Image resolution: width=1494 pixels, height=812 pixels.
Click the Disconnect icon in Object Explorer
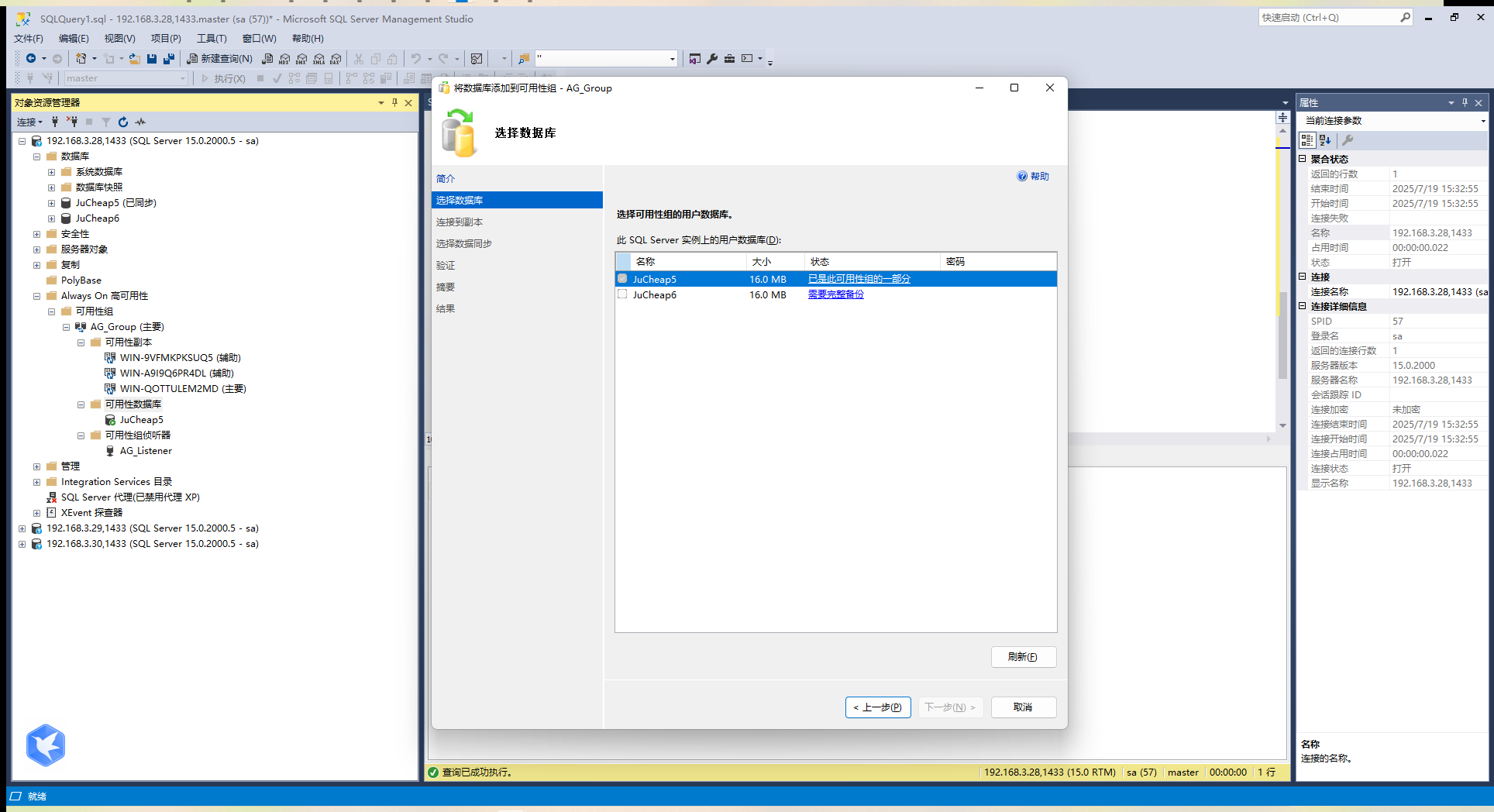point(72,122)
